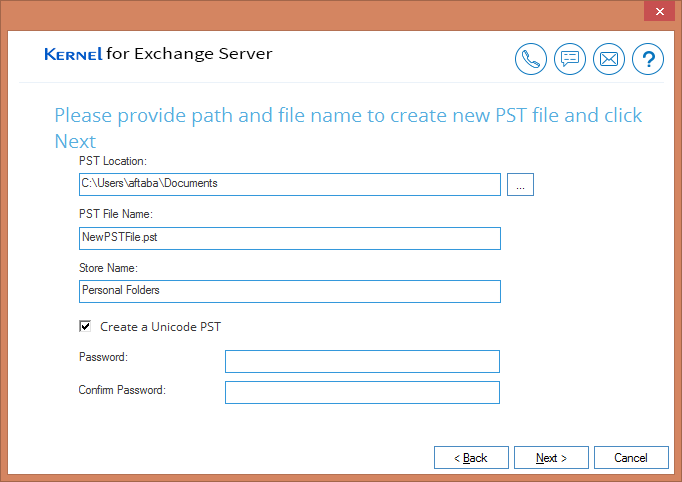Browse PST location with the ellipsis button
This screenshot has width=682, height=482.
(x=520, y=184)
